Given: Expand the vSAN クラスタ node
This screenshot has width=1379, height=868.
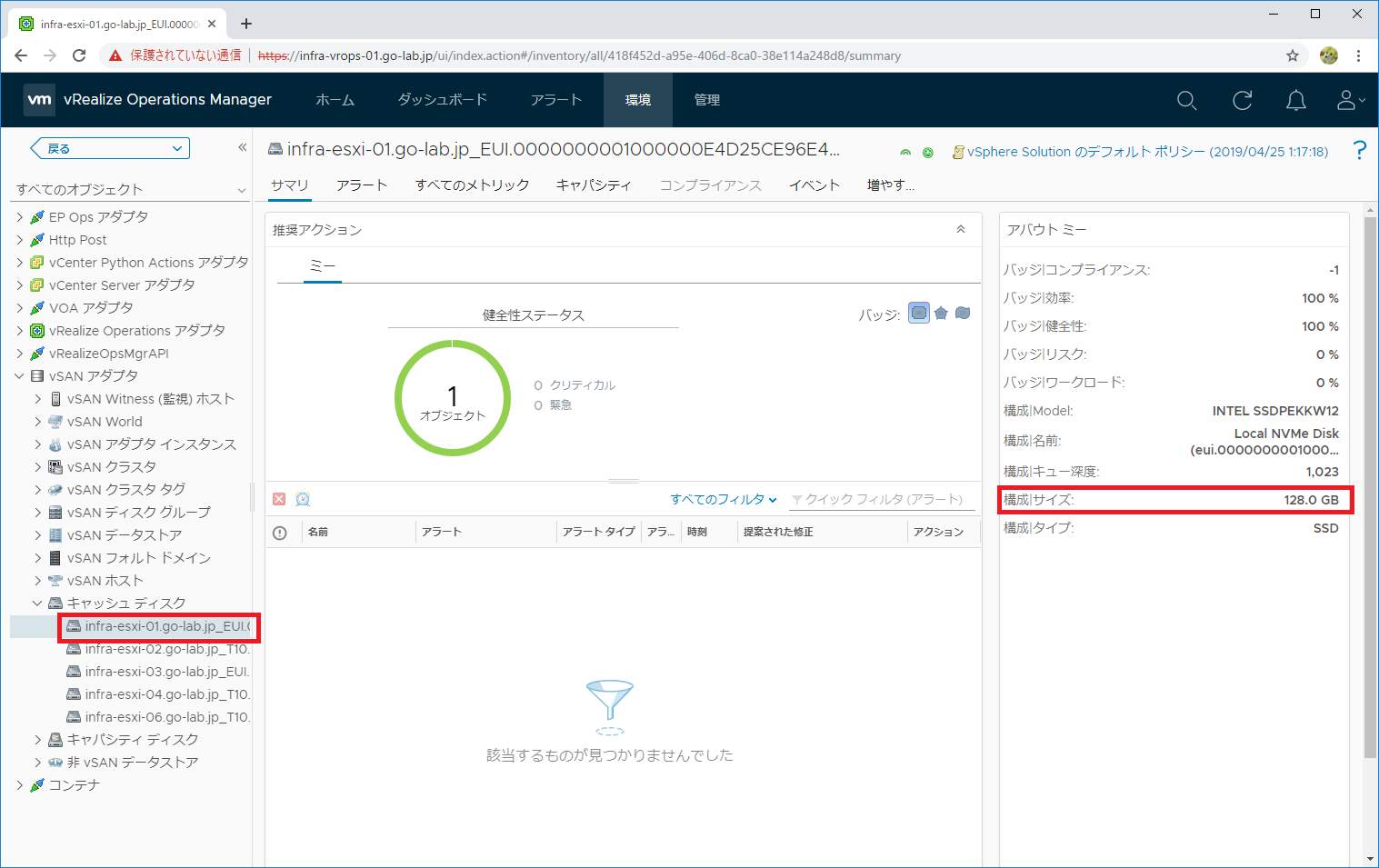Looking at the screenshot, I should click(x=37, y=467).
